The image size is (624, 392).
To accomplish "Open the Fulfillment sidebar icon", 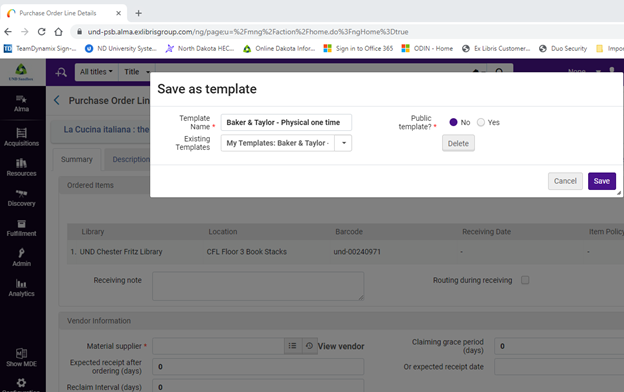I will (21, 228).
